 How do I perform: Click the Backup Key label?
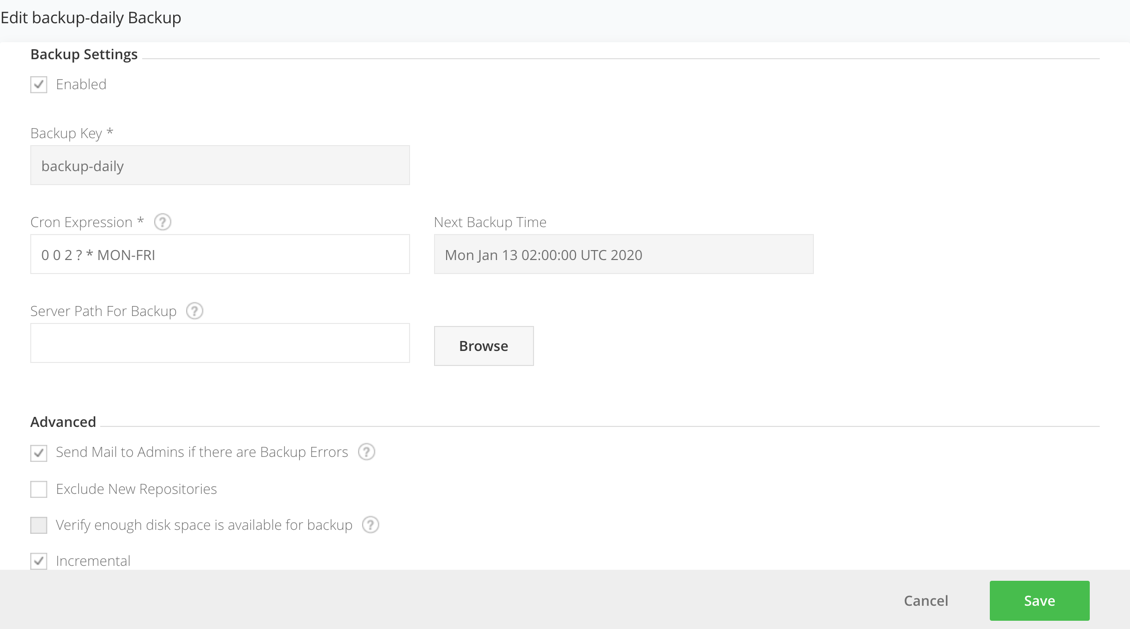71,133
